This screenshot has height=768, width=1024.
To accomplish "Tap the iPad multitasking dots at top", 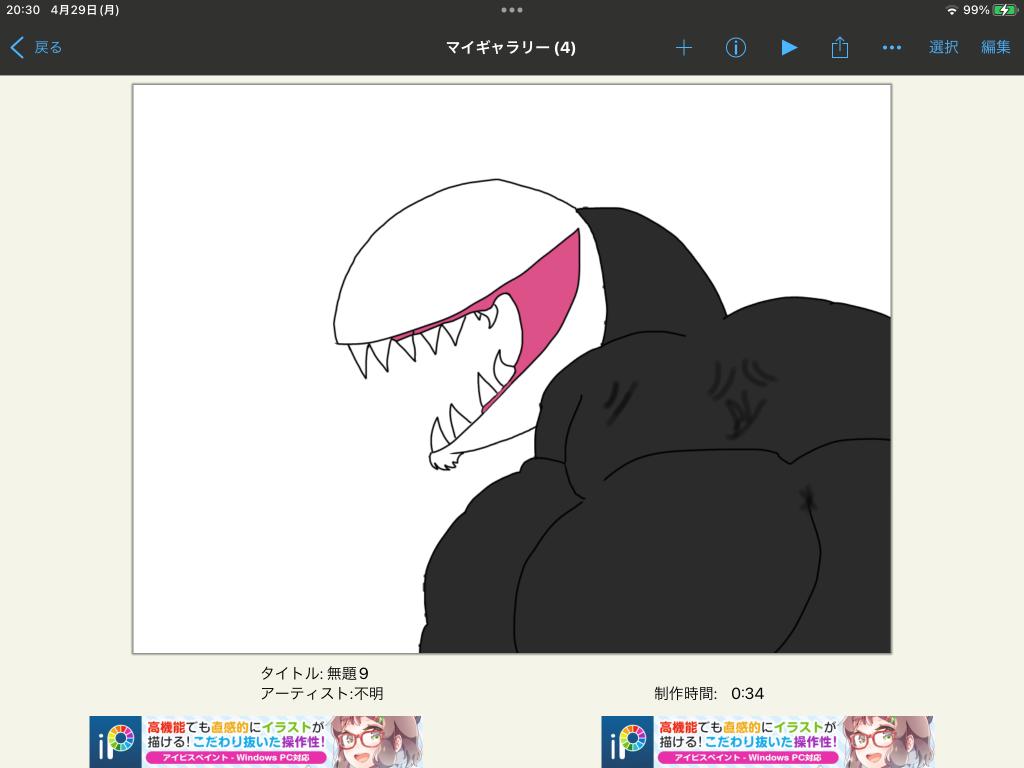I will pos(512,10).
